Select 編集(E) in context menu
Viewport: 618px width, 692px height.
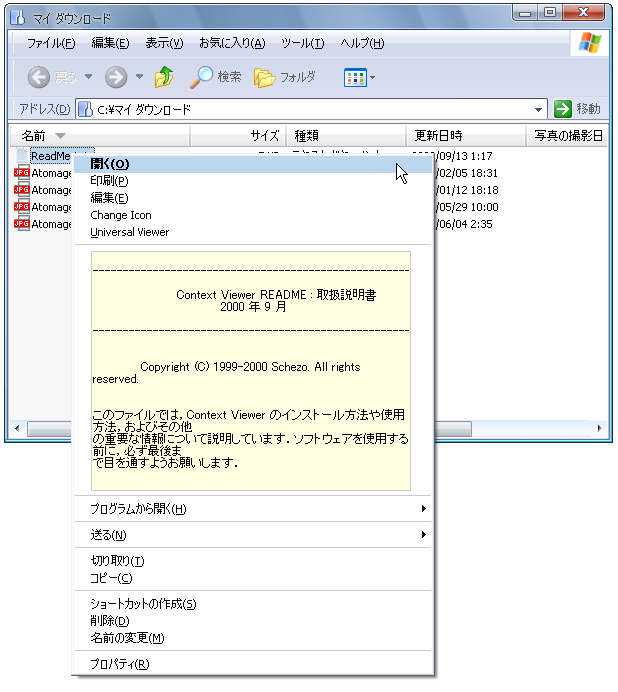pos(253,198)
